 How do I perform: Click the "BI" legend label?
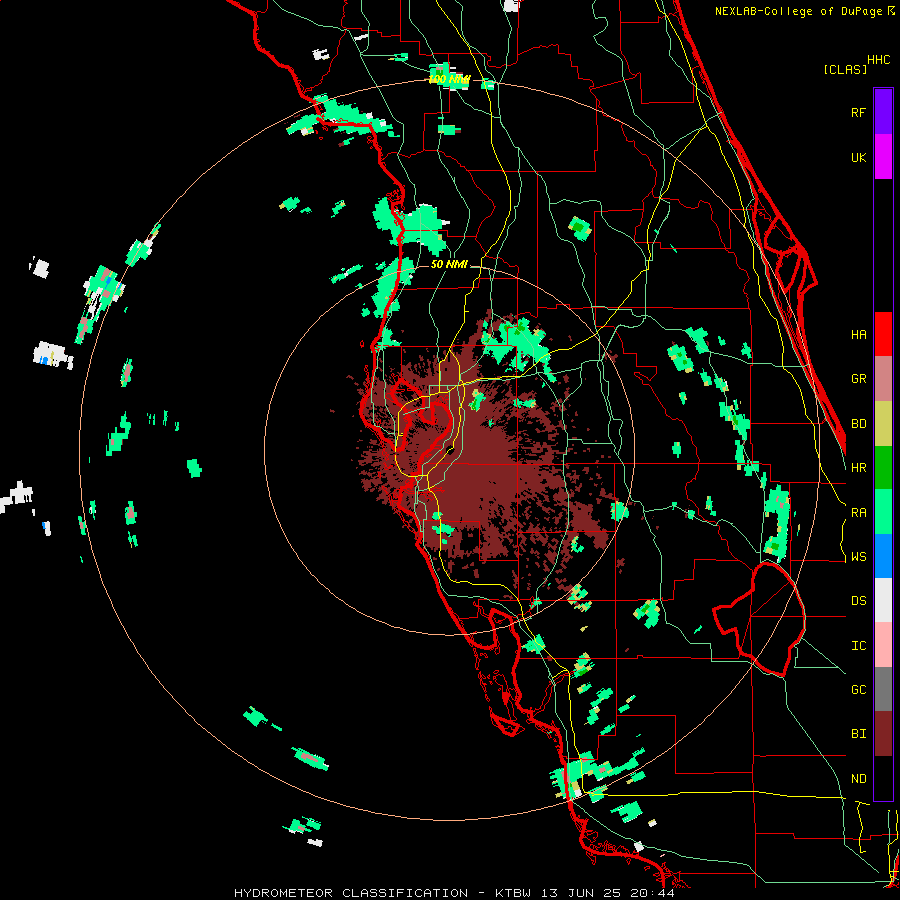tap(858, 734)
